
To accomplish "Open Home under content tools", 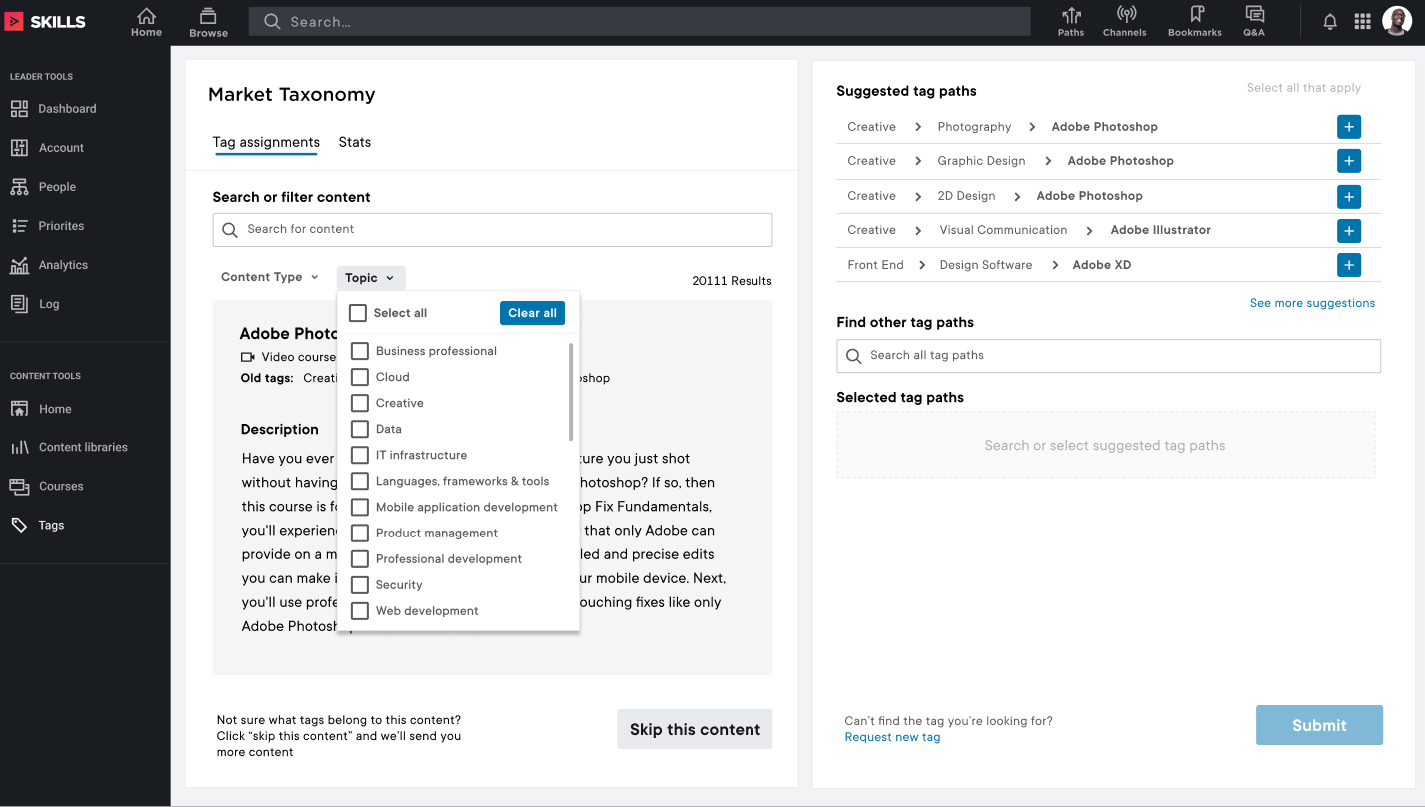I will click(x=41, y=409).
